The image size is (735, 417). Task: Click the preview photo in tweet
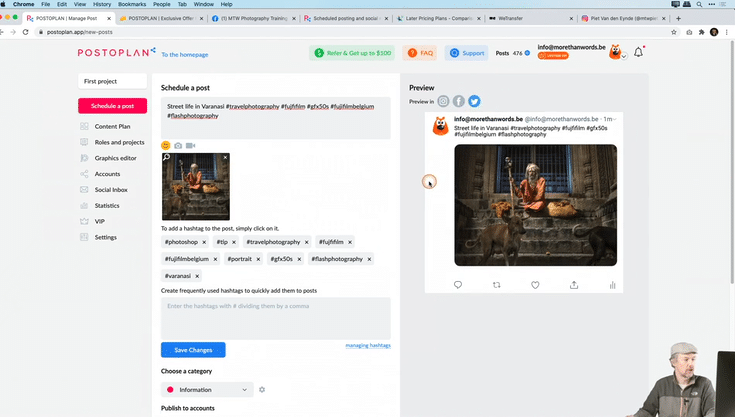(x=535, y=205)
